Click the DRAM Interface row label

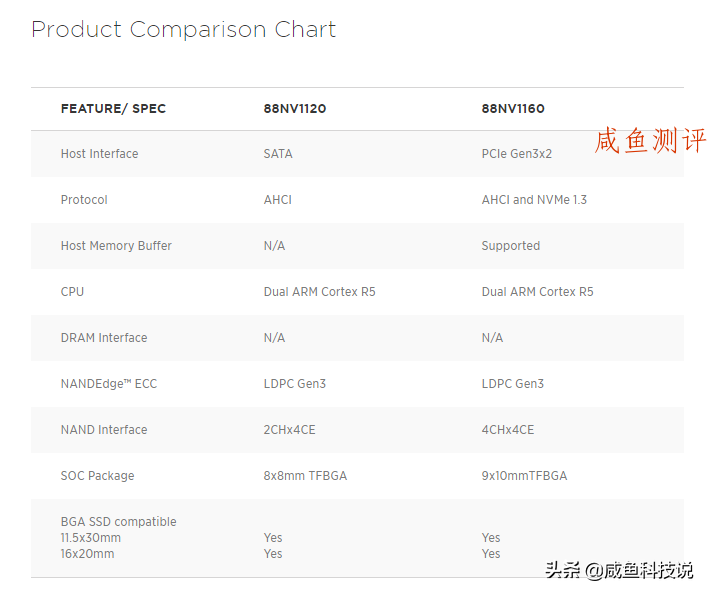[104, 338]
